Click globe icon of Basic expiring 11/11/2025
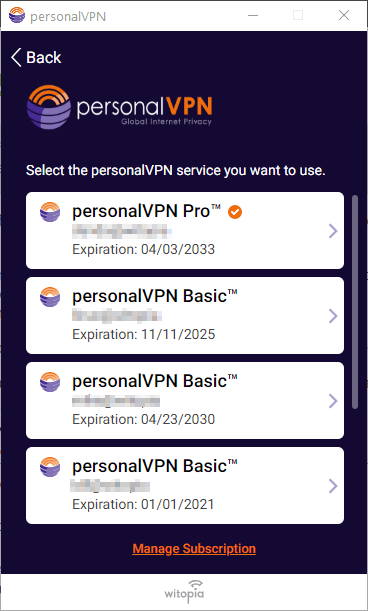Image resolution: width=368 pixels, height=611 pixels. 50,297
